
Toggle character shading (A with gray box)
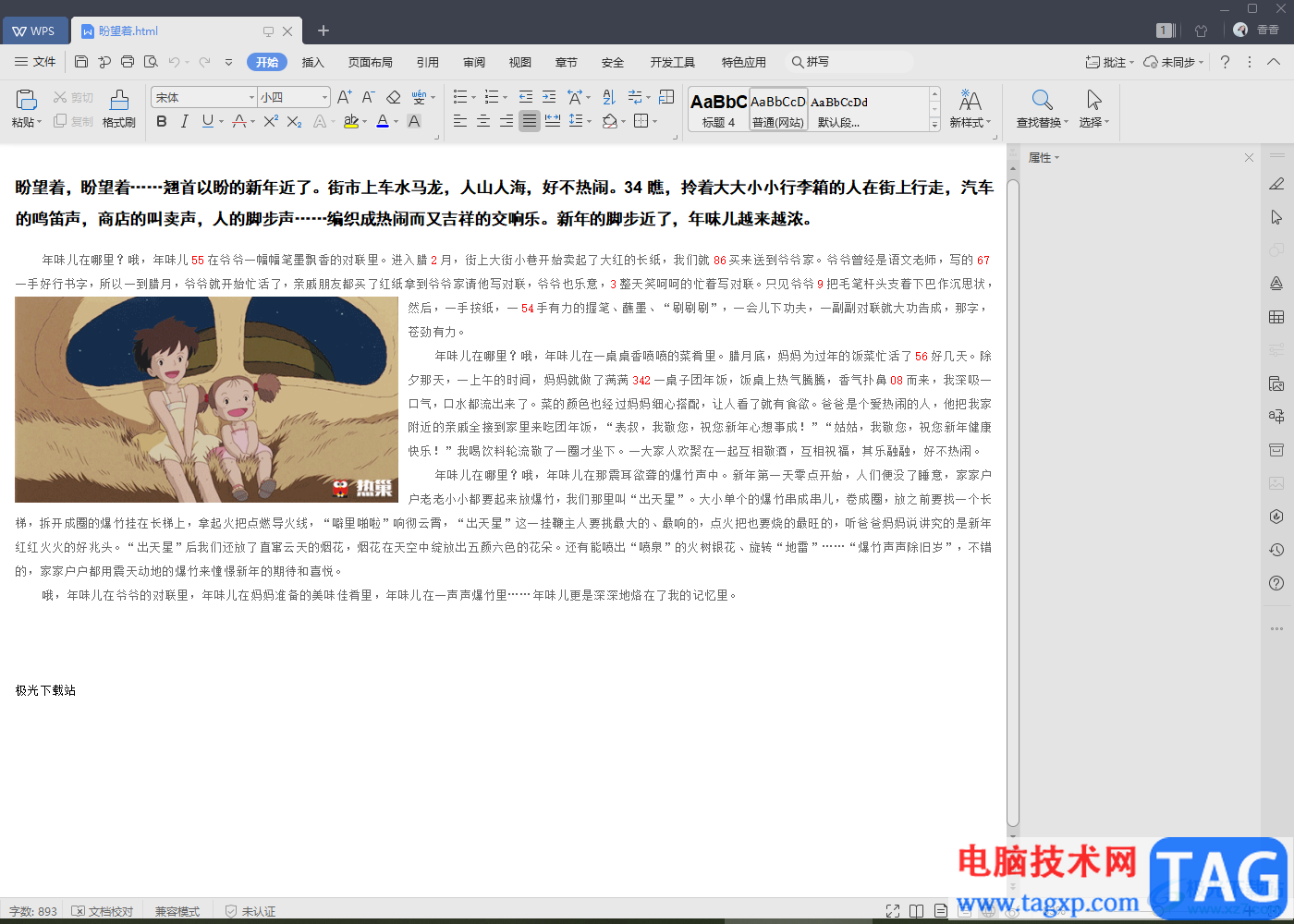pos(413,121)
